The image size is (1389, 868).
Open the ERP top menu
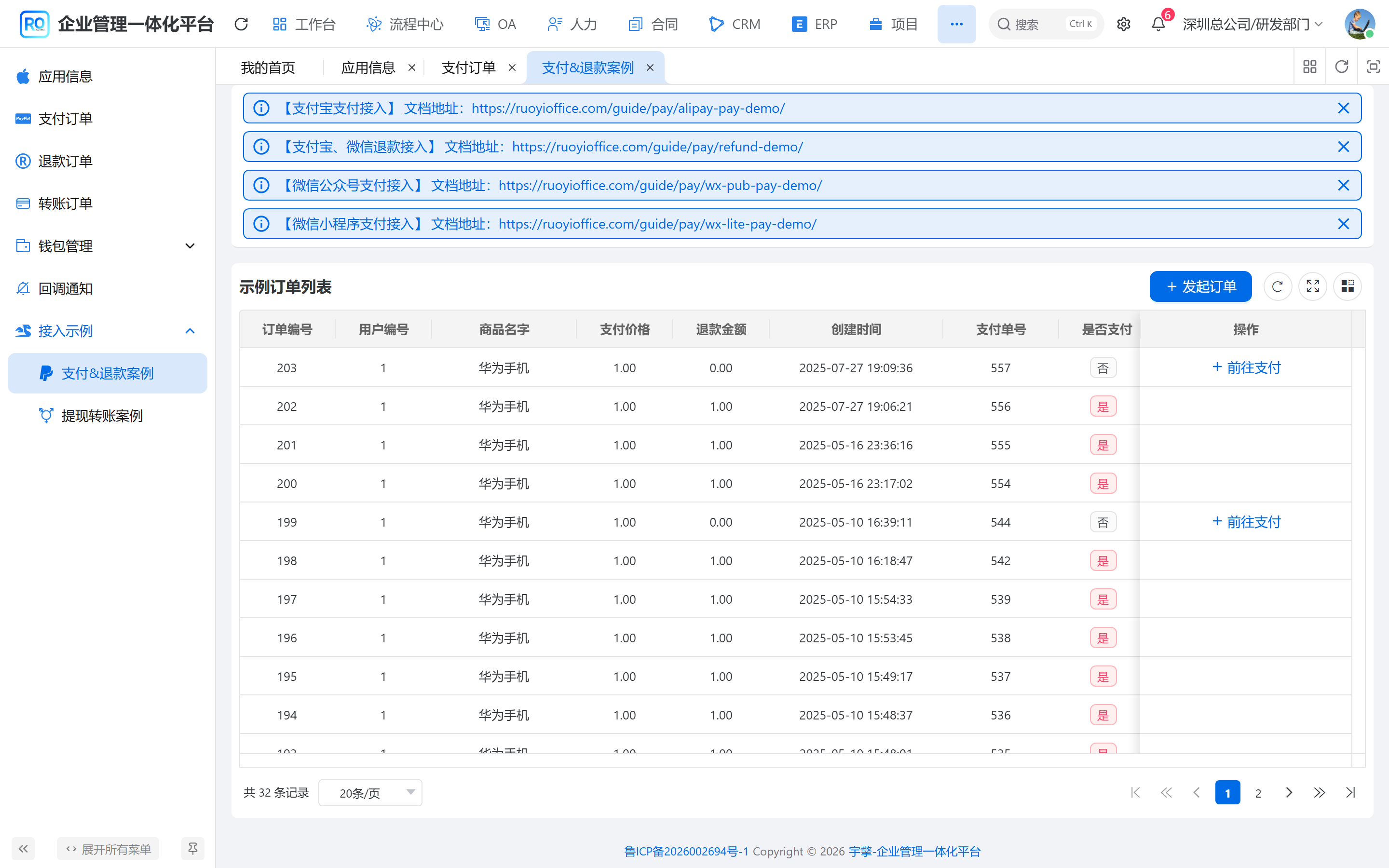pos(815,24)
